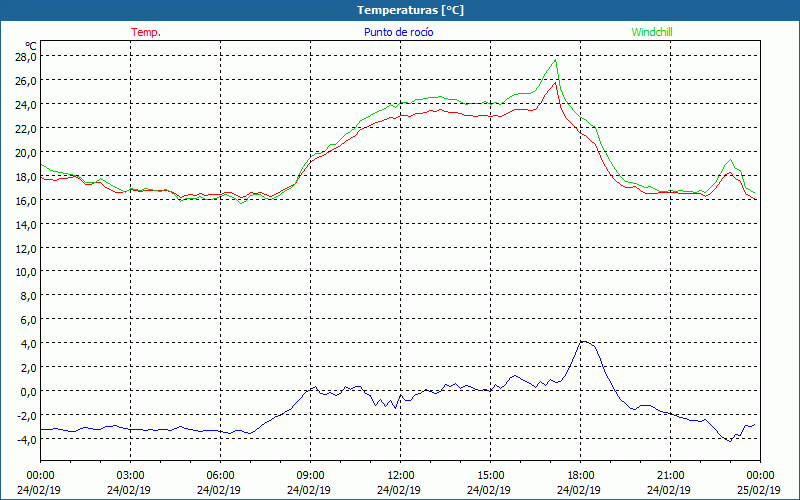Click the 6,0 y-axis value
800x500 pixels.
[x=28, y=319]
